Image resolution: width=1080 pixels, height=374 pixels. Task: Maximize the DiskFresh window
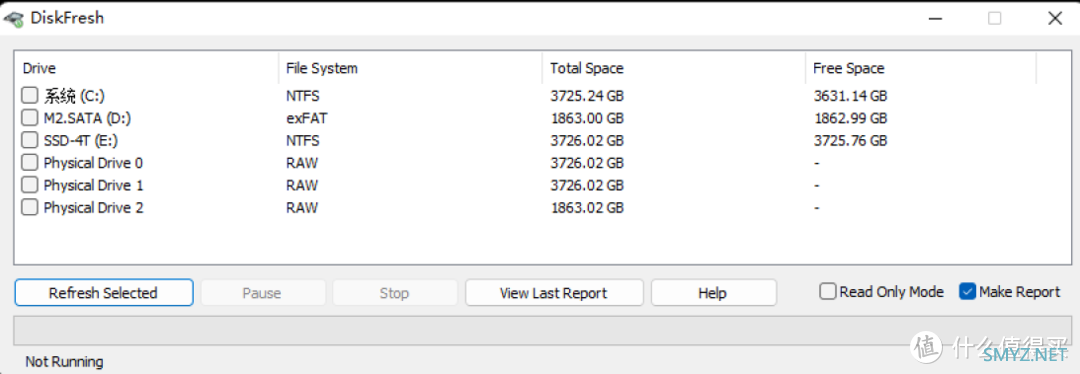[995, 19]
